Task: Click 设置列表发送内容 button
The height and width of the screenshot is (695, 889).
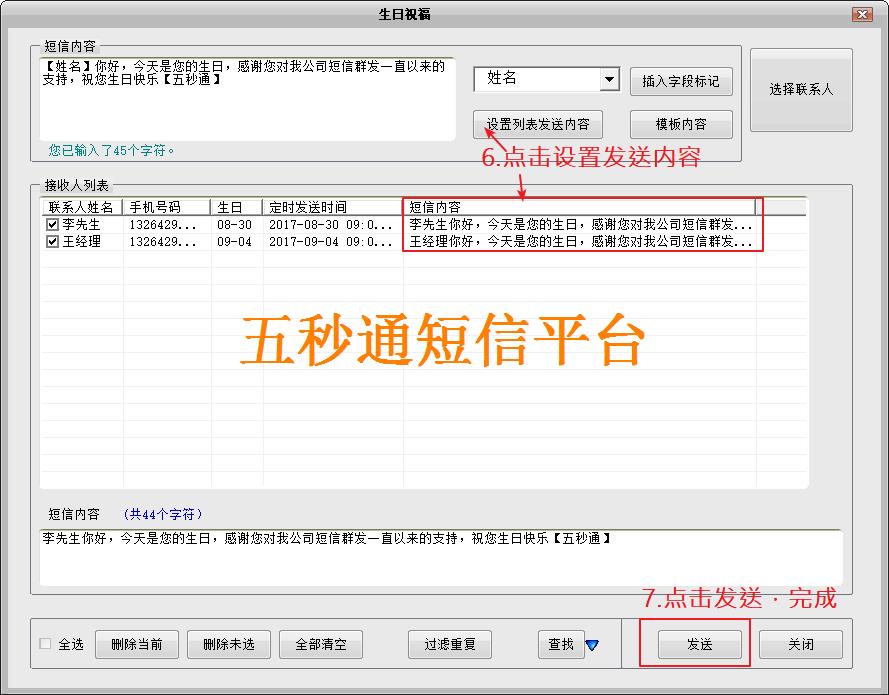Action: [x=537, y=124]
